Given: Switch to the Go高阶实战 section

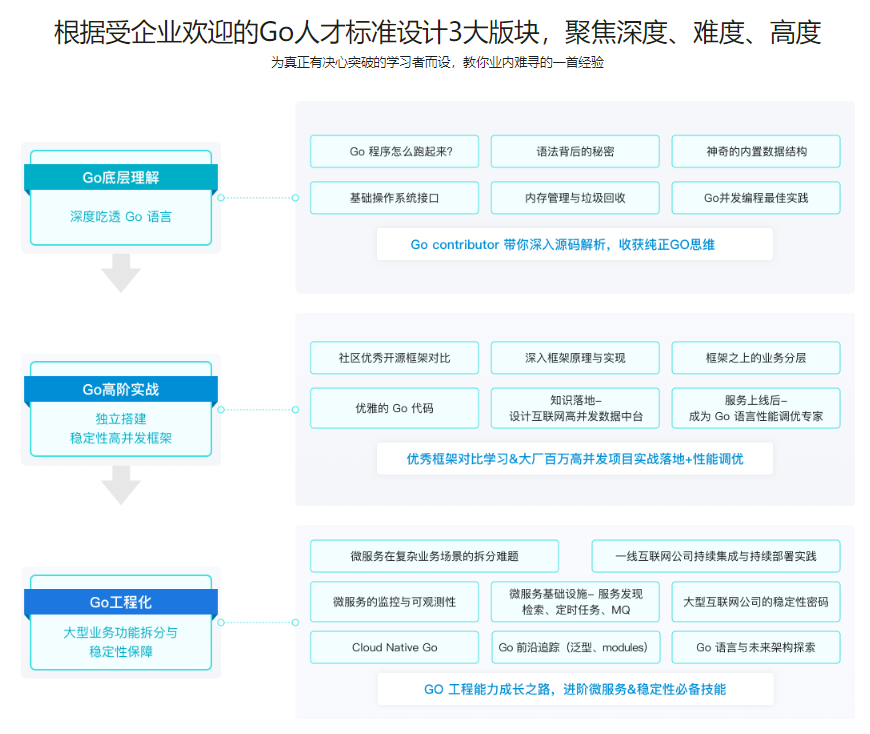Looking at the screenshot, I should (x=120, y=387).
